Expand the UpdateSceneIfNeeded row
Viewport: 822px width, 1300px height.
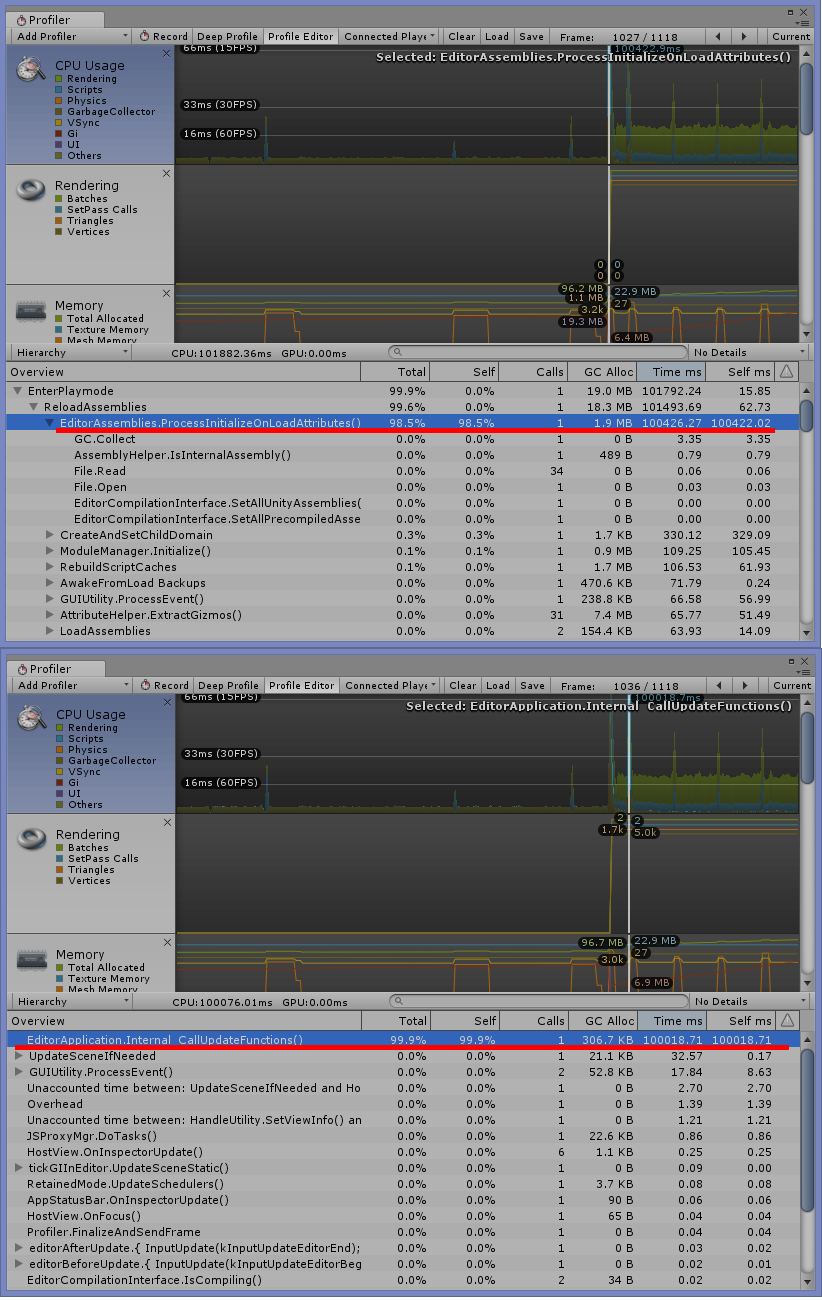pos(19,1056)
